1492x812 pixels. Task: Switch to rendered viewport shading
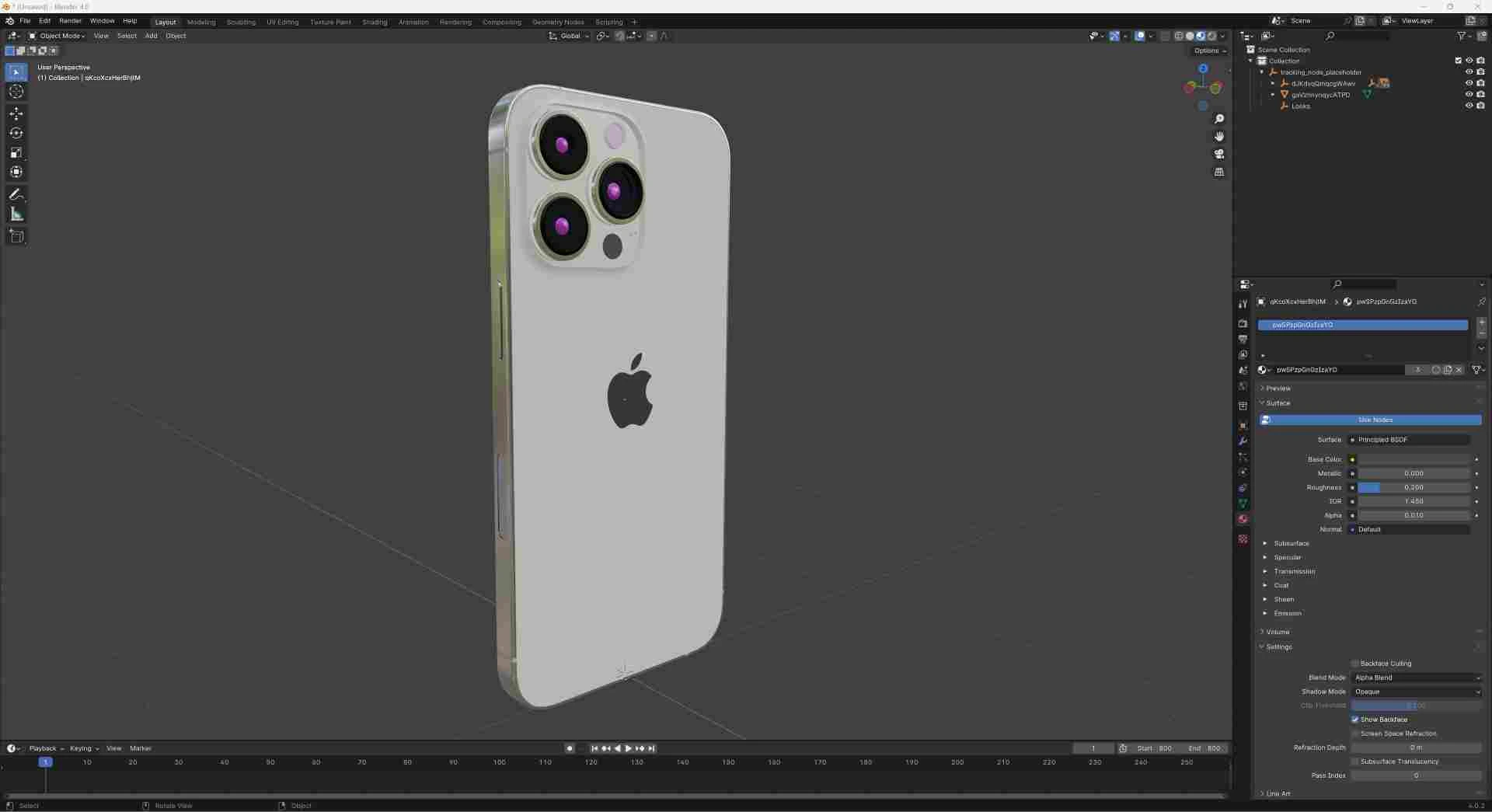(1211, 36)
